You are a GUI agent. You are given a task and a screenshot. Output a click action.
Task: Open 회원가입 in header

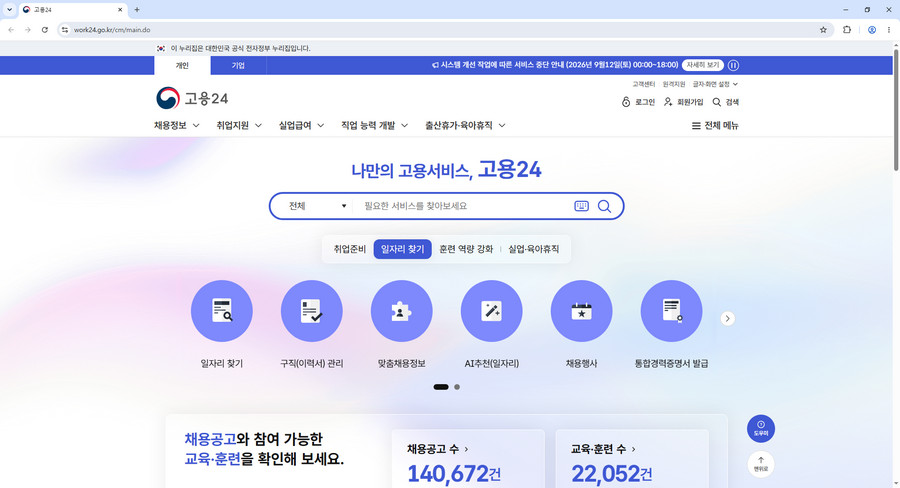(x=684, y=102)
